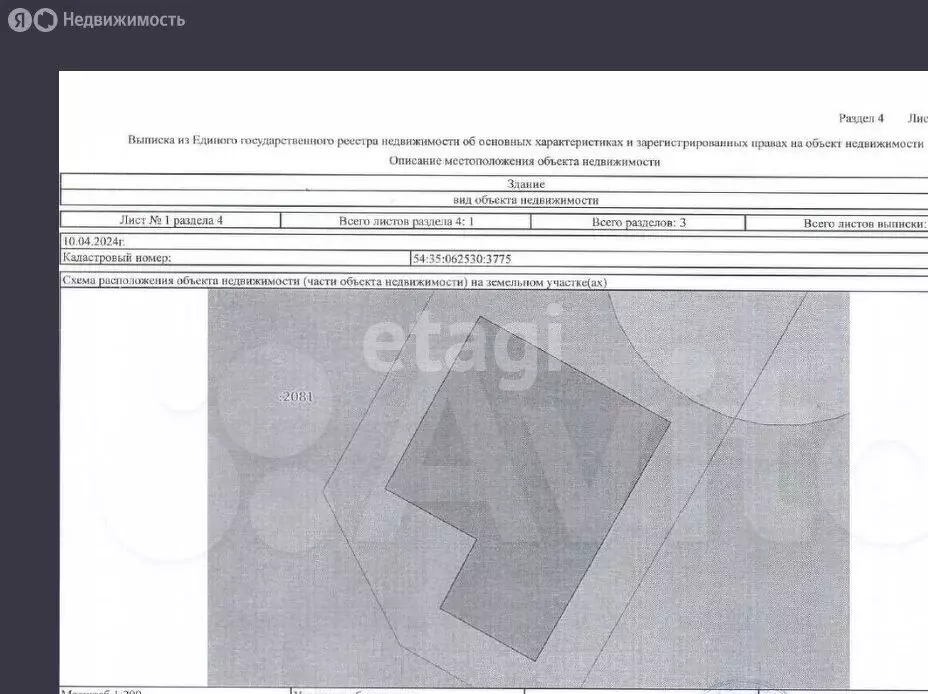Click 'Всего разделов: 3' cell
This screenshot has width=928, height=694.
coord(638,222)
